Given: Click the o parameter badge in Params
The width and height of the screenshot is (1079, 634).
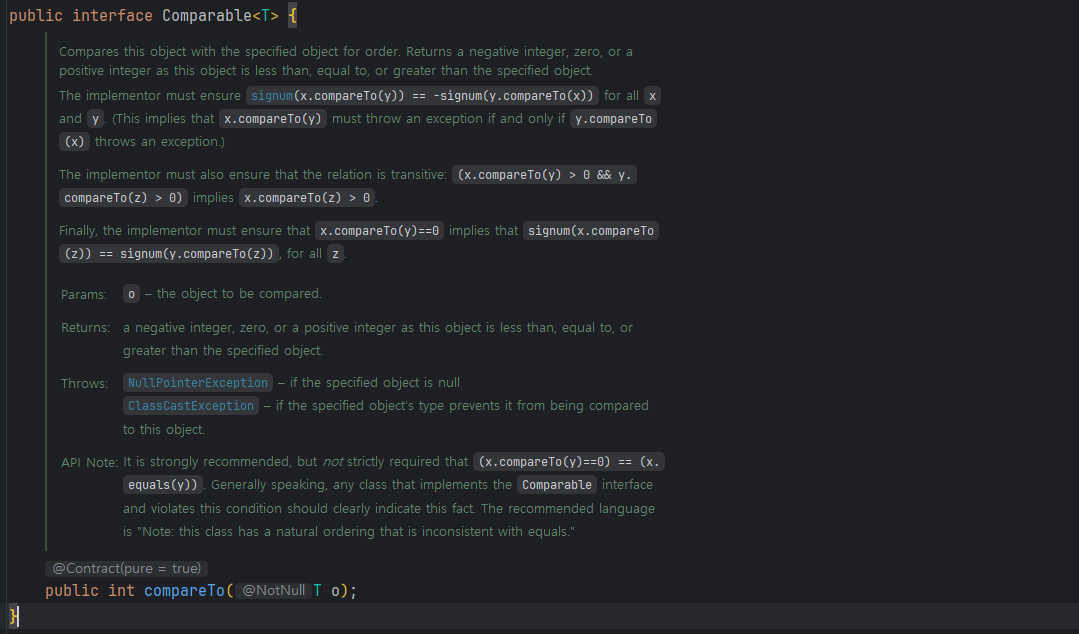Looking at the screenshot, I should (131, 294).
